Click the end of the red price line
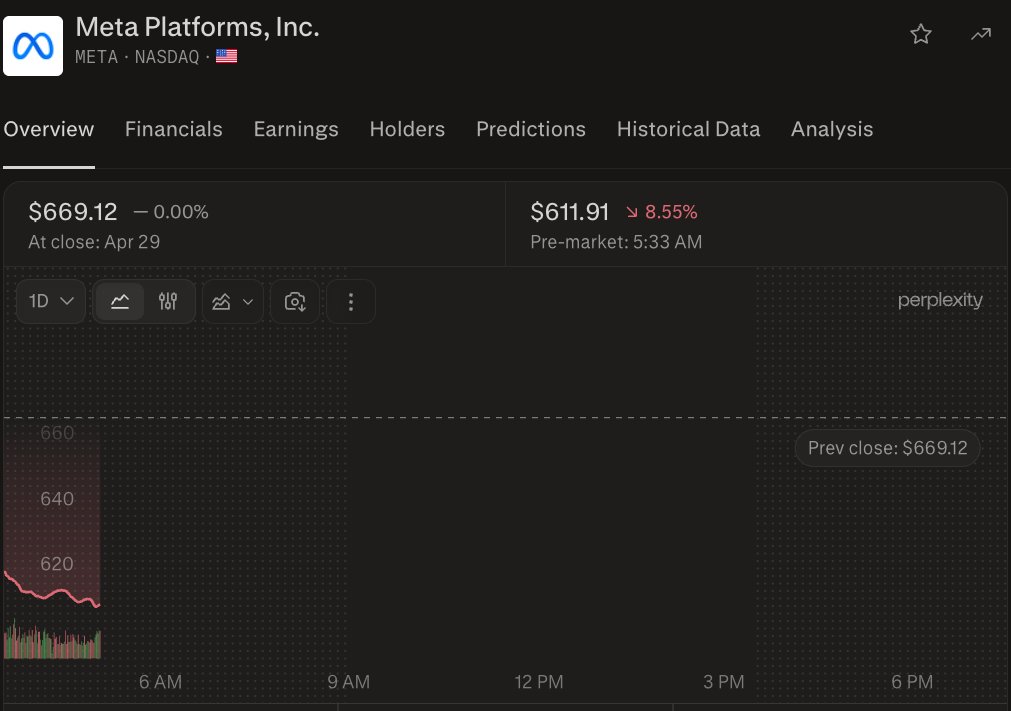Viewport: 1011px width, 711px height. (x=98, y=605)
